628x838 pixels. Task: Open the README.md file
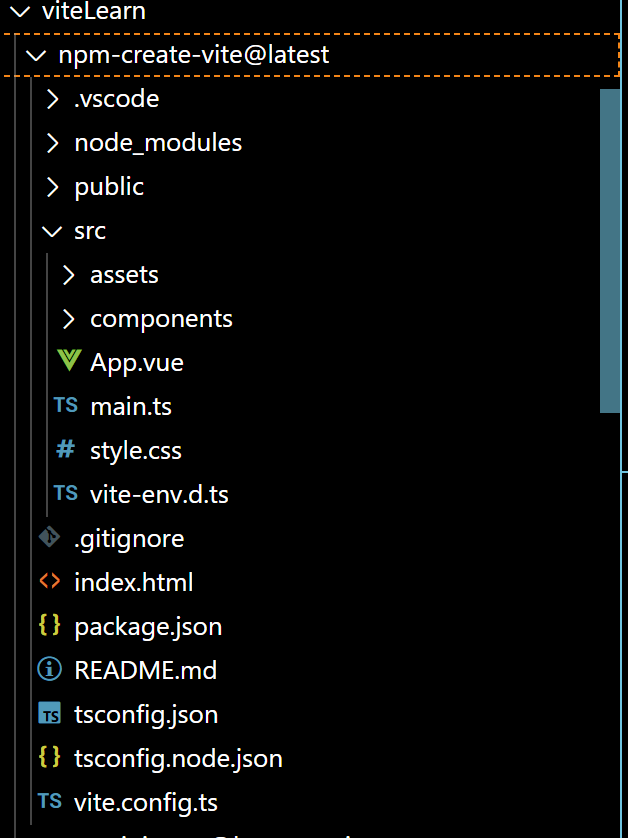coord(145,670)
